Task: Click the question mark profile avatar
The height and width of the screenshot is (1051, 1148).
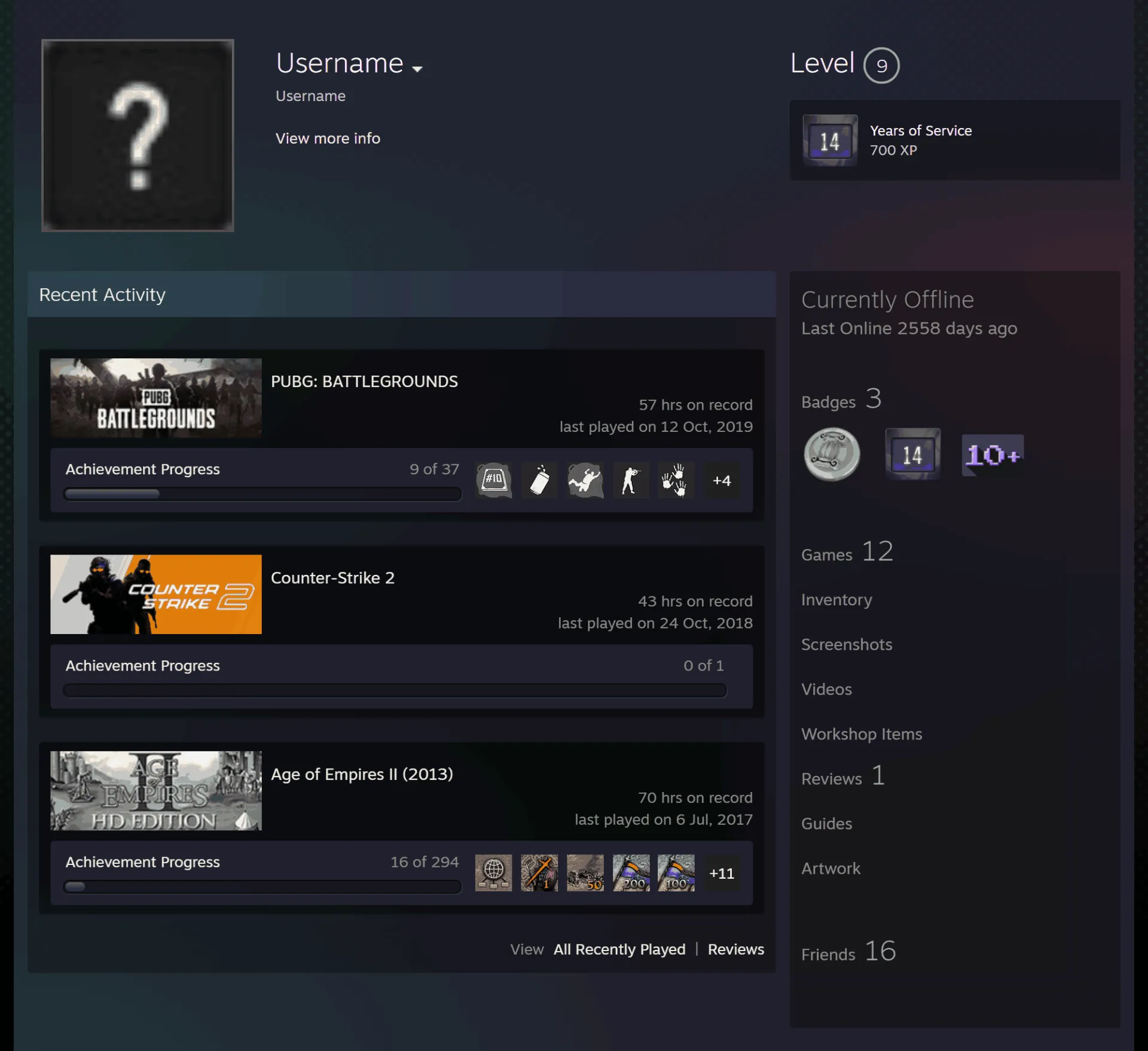Action: [138, 135]
